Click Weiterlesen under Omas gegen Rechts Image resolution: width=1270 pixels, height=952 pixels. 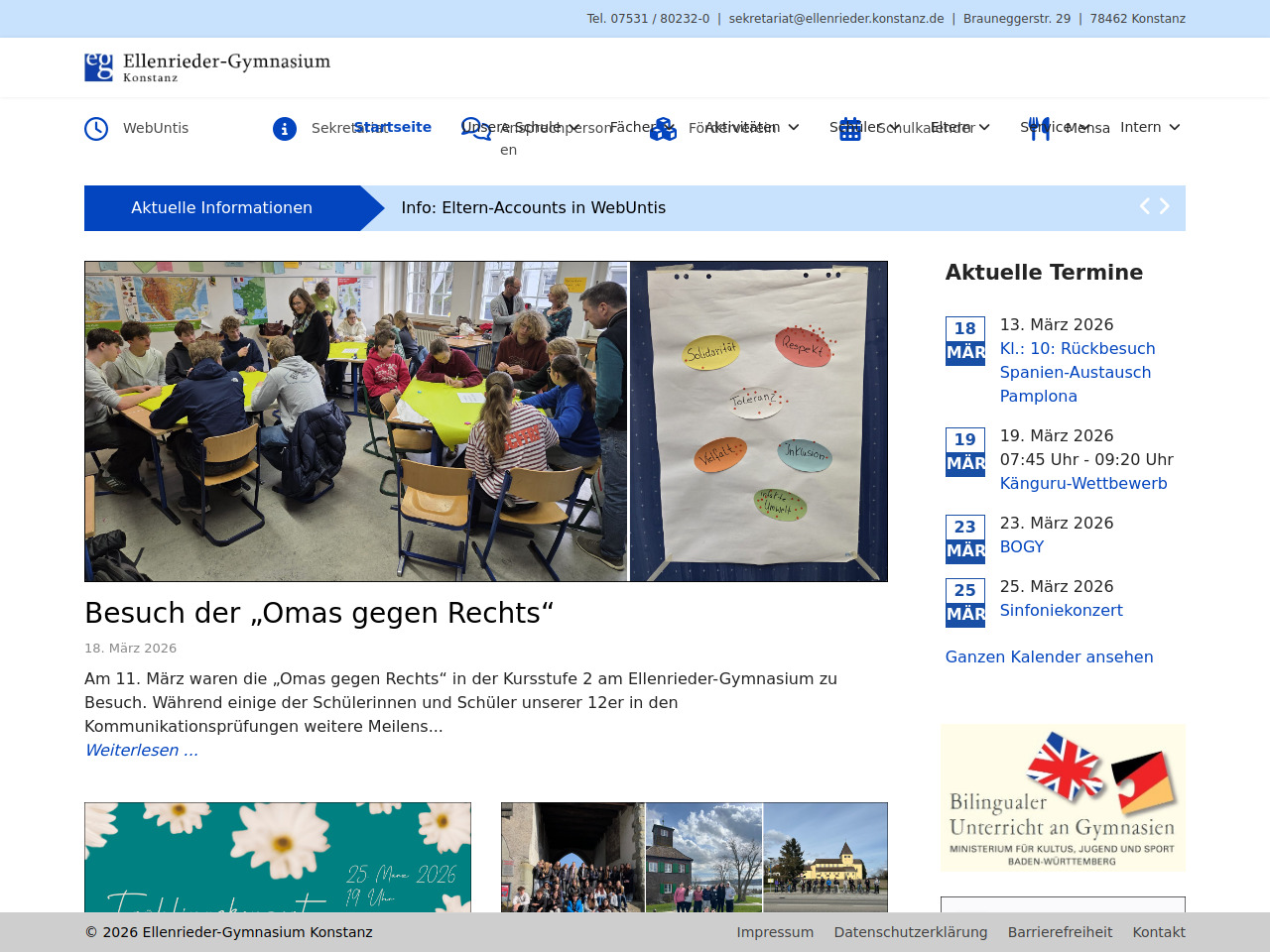(x=142, y=751)
